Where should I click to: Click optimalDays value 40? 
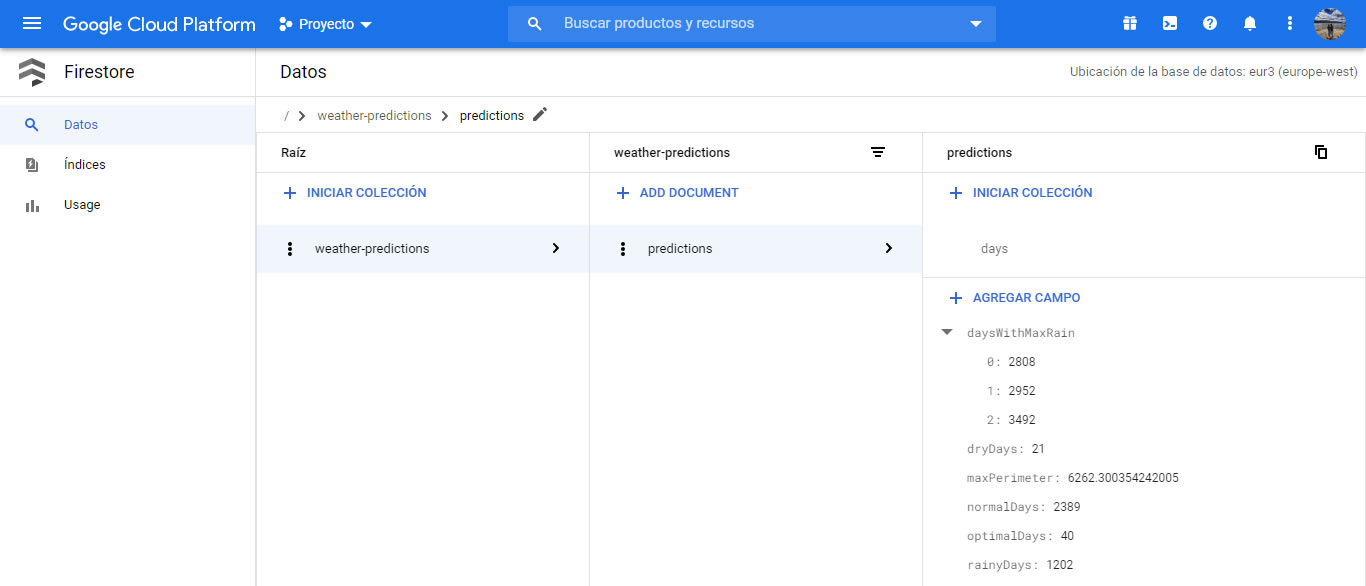tap(1067, 536)
